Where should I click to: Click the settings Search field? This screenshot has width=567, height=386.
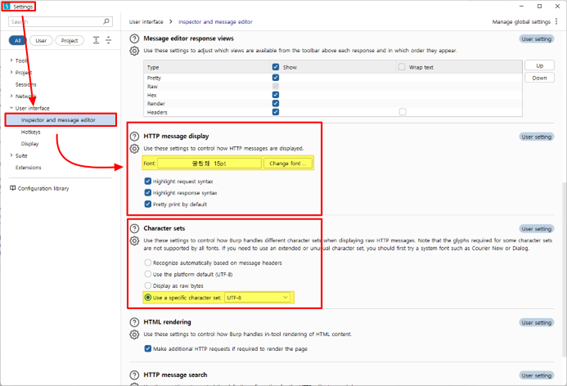[60, 22]
